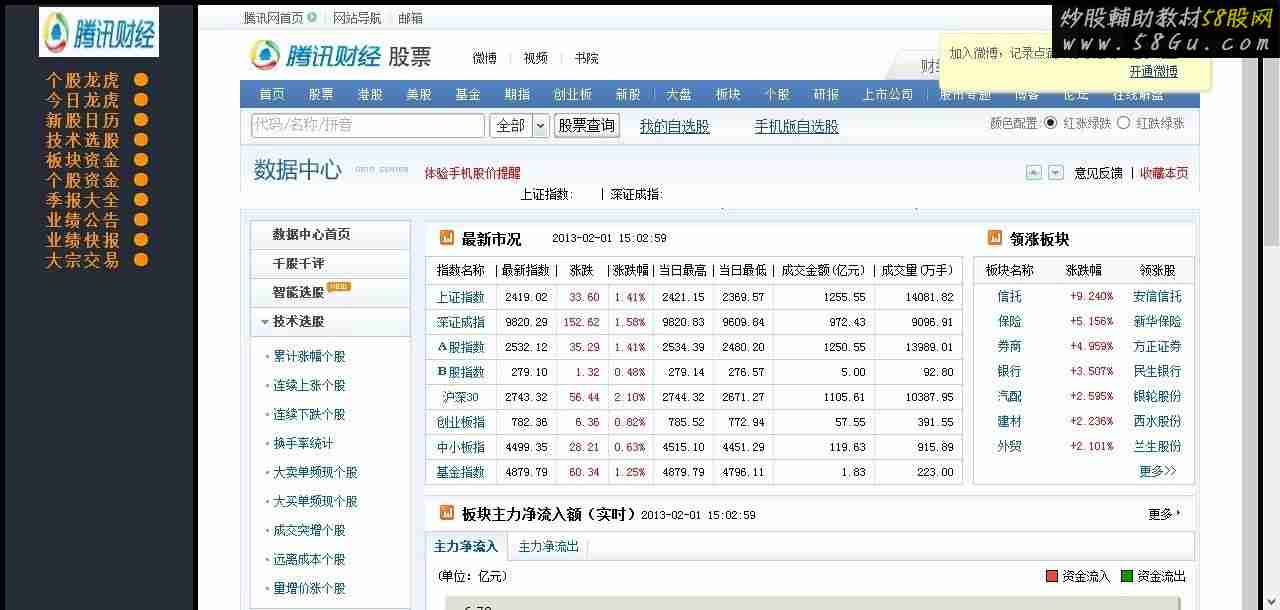Click the 收藏本页 link
Screen dimensions: 1280x610
click(1165, 173)
